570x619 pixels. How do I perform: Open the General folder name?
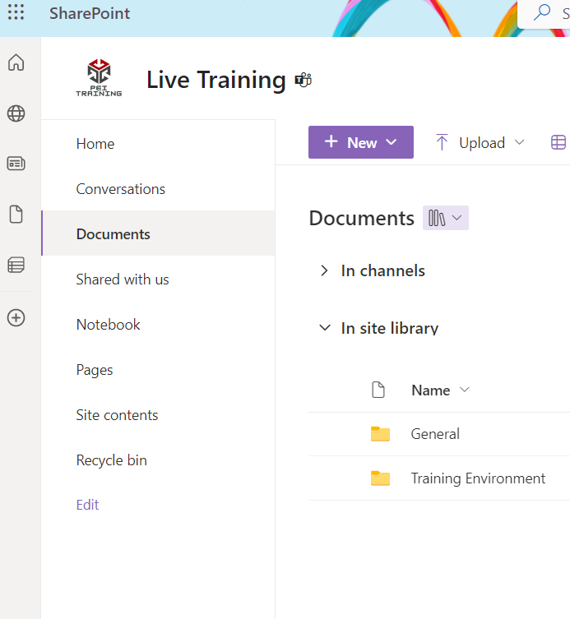(x=435, y=434)
